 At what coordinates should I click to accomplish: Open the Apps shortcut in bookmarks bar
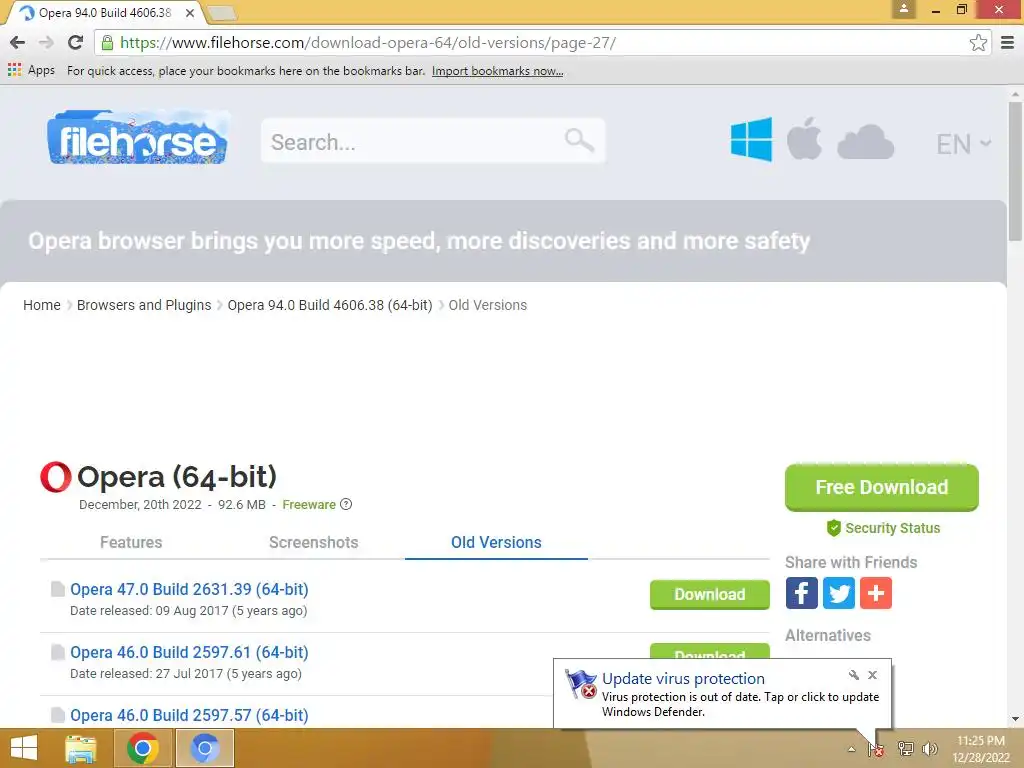pyautogui.click(x=31, y=71)
